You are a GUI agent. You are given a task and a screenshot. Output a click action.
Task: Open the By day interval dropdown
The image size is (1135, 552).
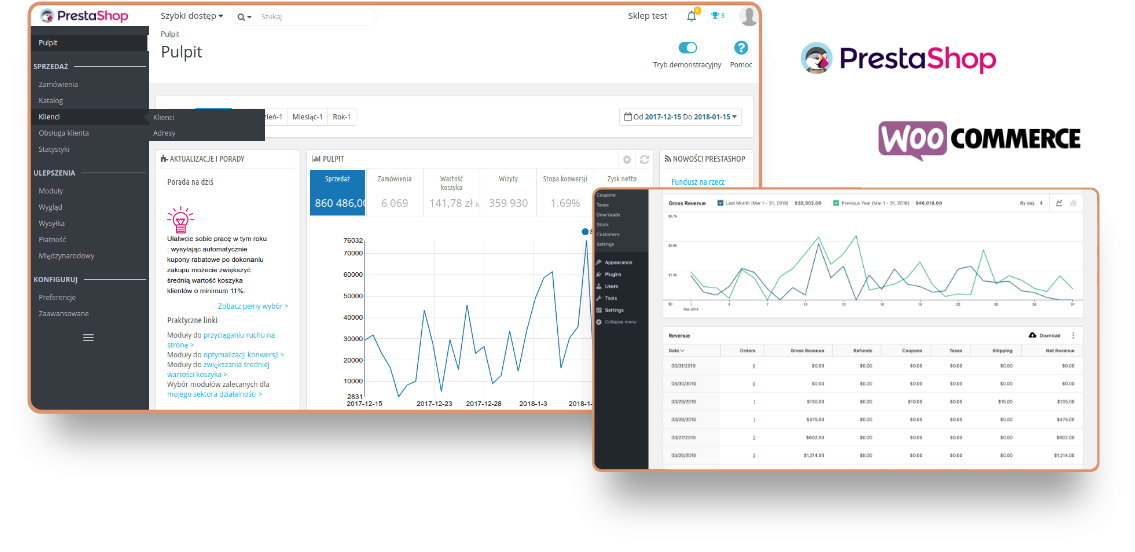coord(1031,203)
